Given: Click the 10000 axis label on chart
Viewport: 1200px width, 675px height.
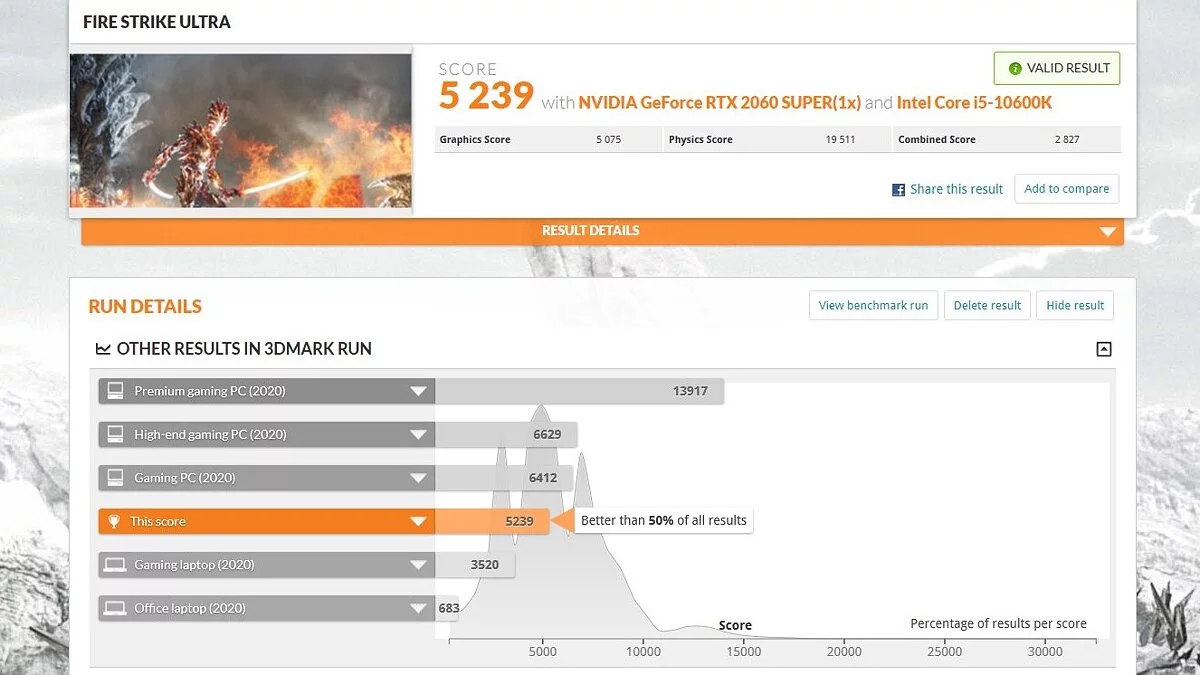Looking at the screenshot, I should tap(643, 652).
